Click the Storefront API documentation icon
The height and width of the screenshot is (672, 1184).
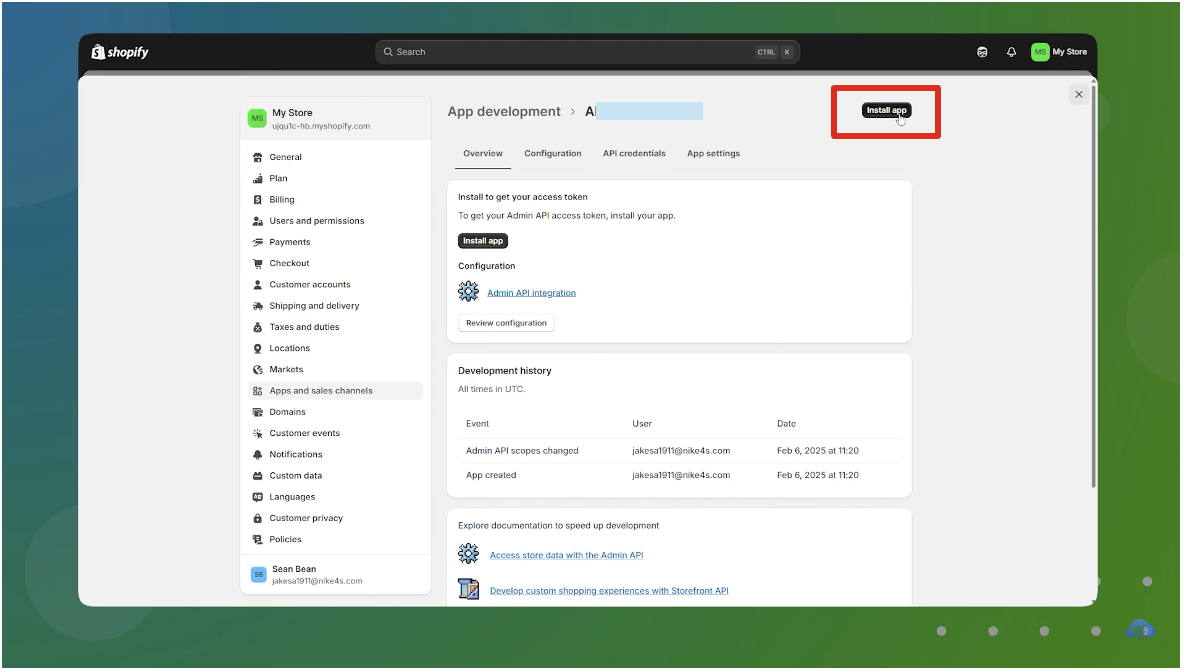(468, 589)
